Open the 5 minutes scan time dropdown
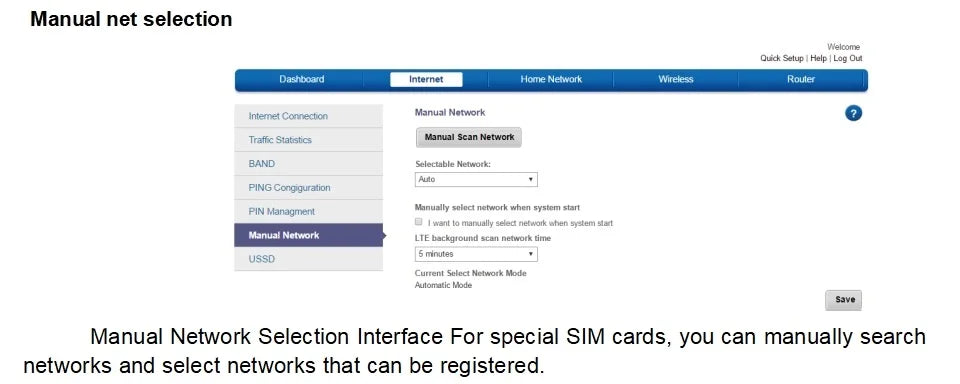 (476, 254)
